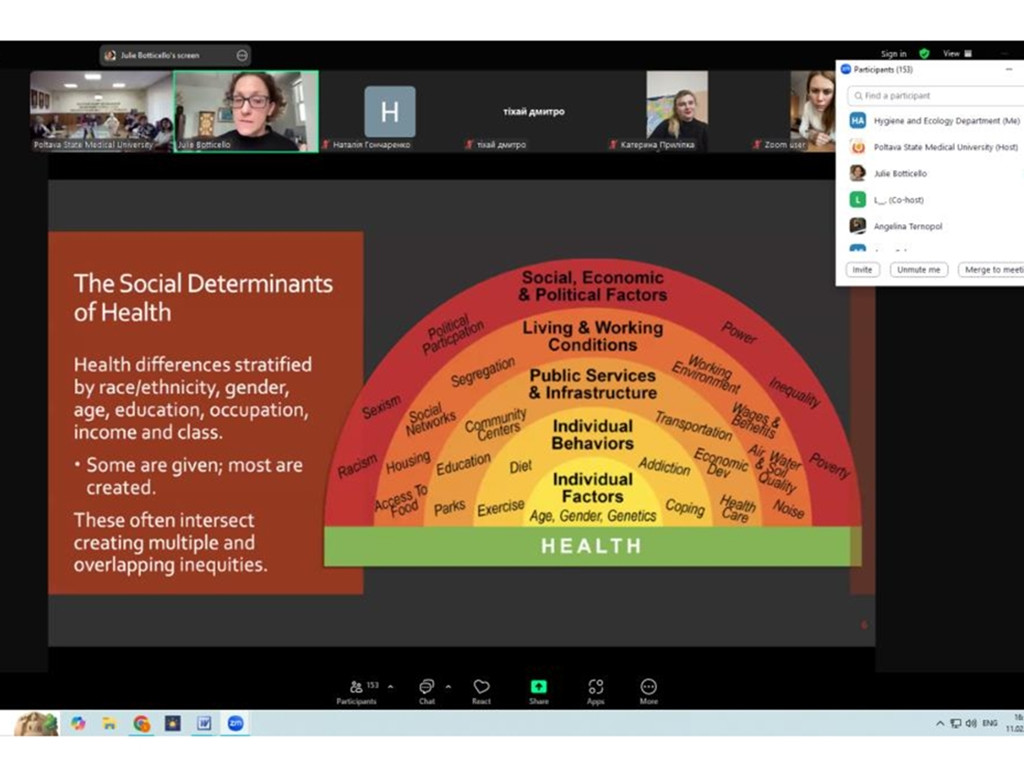Click the Invite button
This screenshot has height=768, width=1024.
(x=862, y=270)
